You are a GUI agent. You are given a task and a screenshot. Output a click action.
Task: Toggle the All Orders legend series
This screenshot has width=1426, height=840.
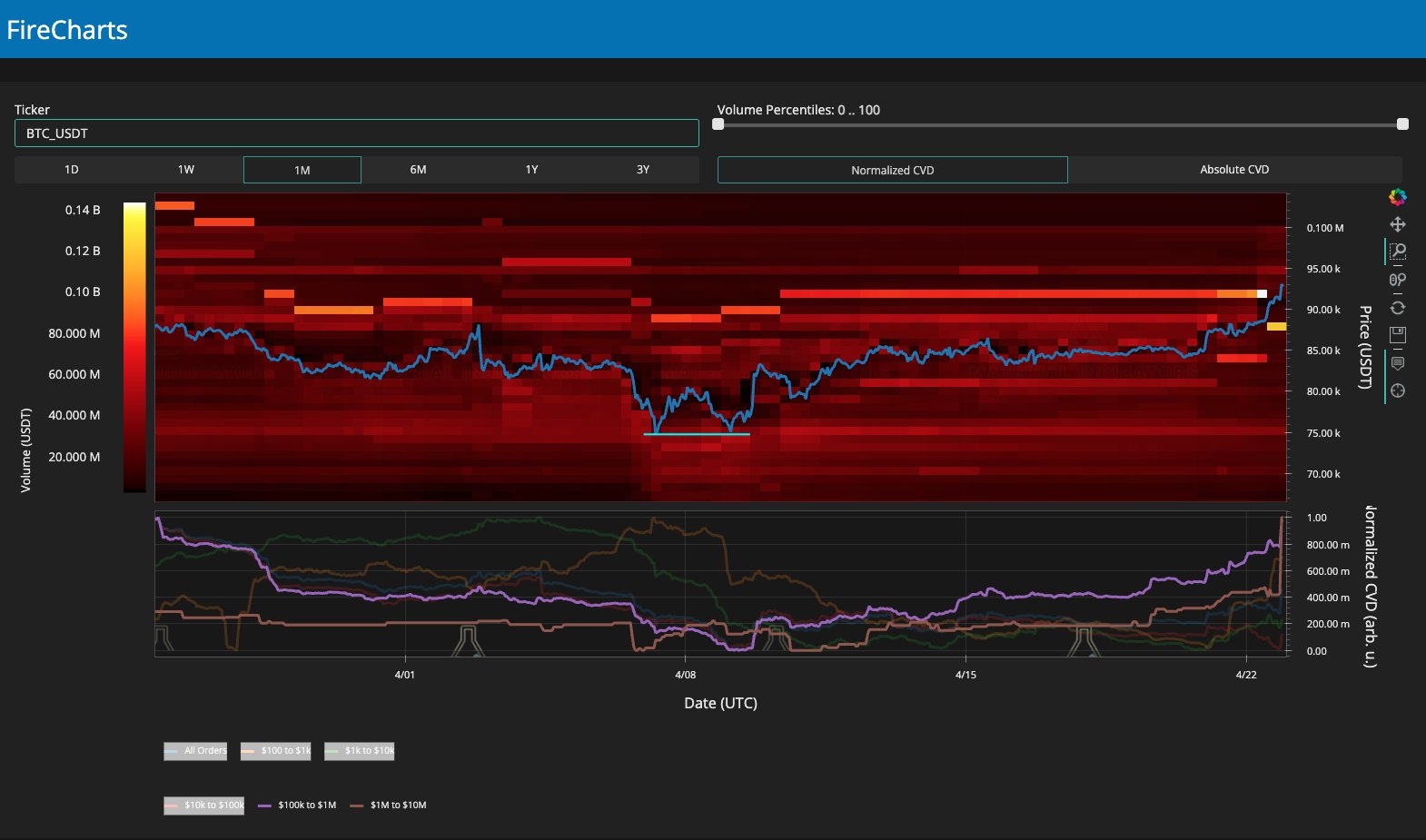[x=196, y=751]
